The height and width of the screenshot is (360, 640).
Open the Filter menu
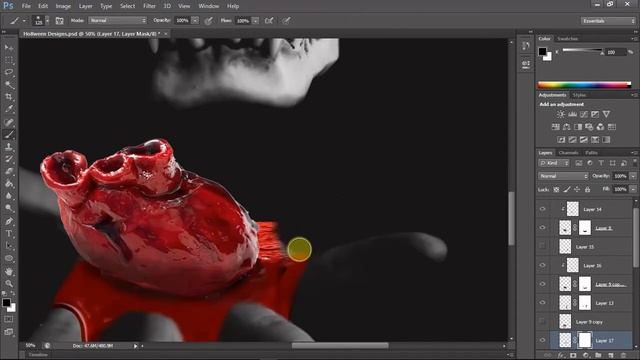[x=149, y=6]
